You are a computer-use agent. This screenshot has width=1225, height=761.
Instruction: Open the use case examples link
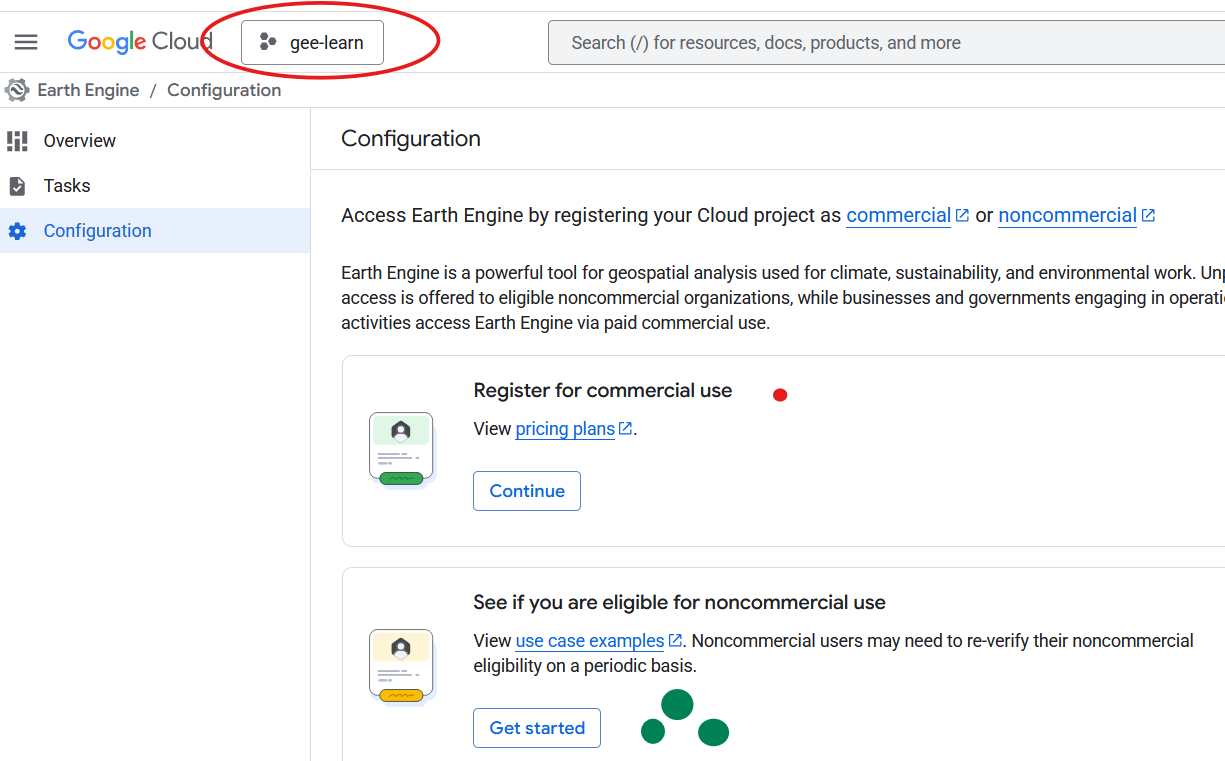pos(590,641)
